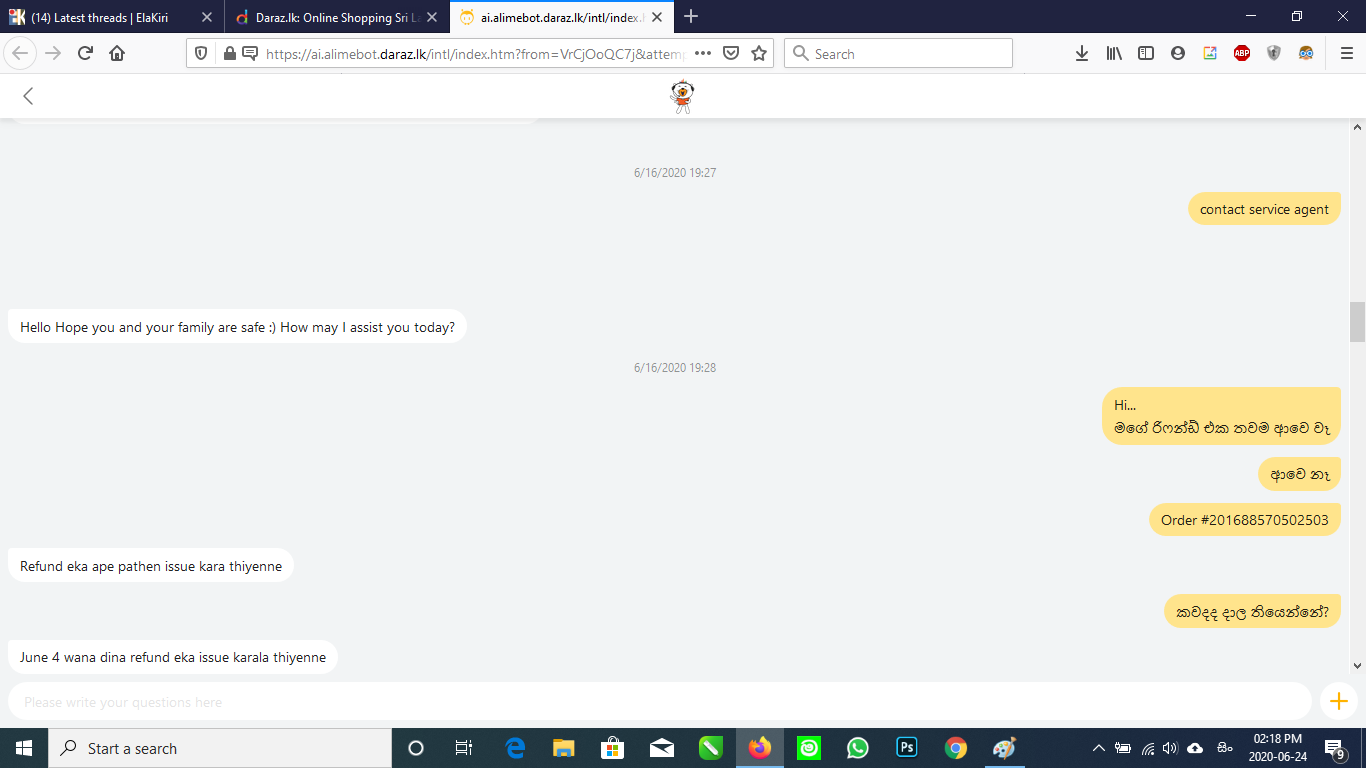Open Wi-Fi network settings in the tray

[1147, 748]
